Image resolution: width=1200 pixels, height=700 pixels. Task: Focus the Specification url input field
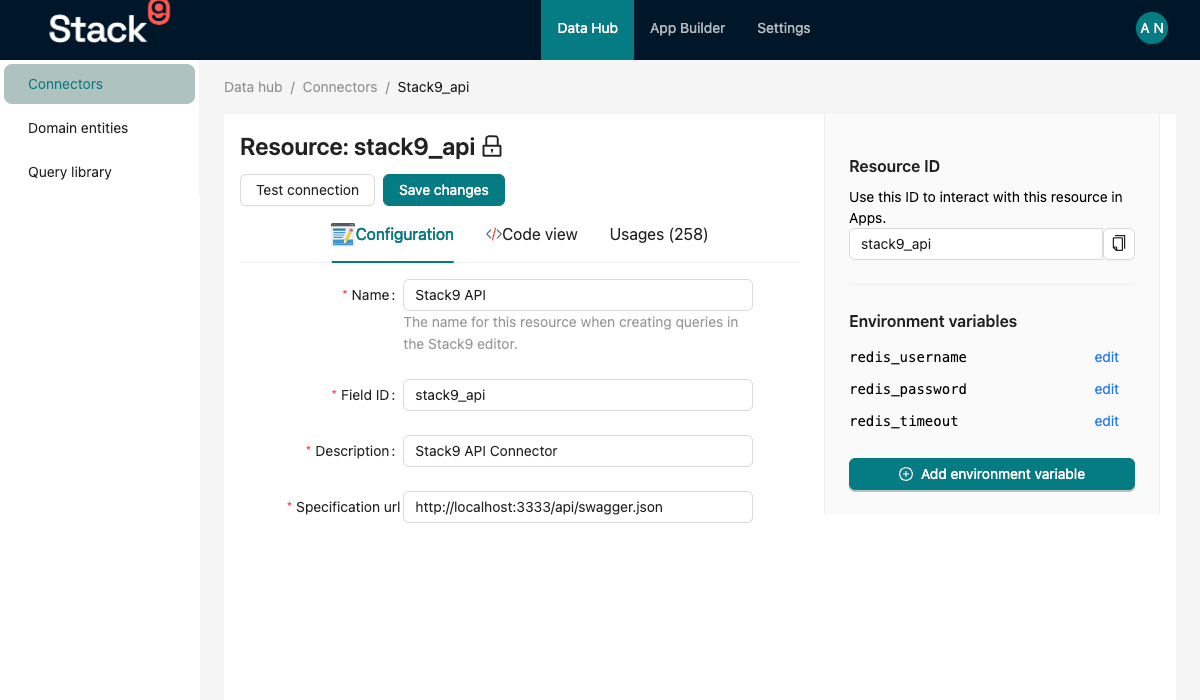pyautogui.click(x=577, y=507)
